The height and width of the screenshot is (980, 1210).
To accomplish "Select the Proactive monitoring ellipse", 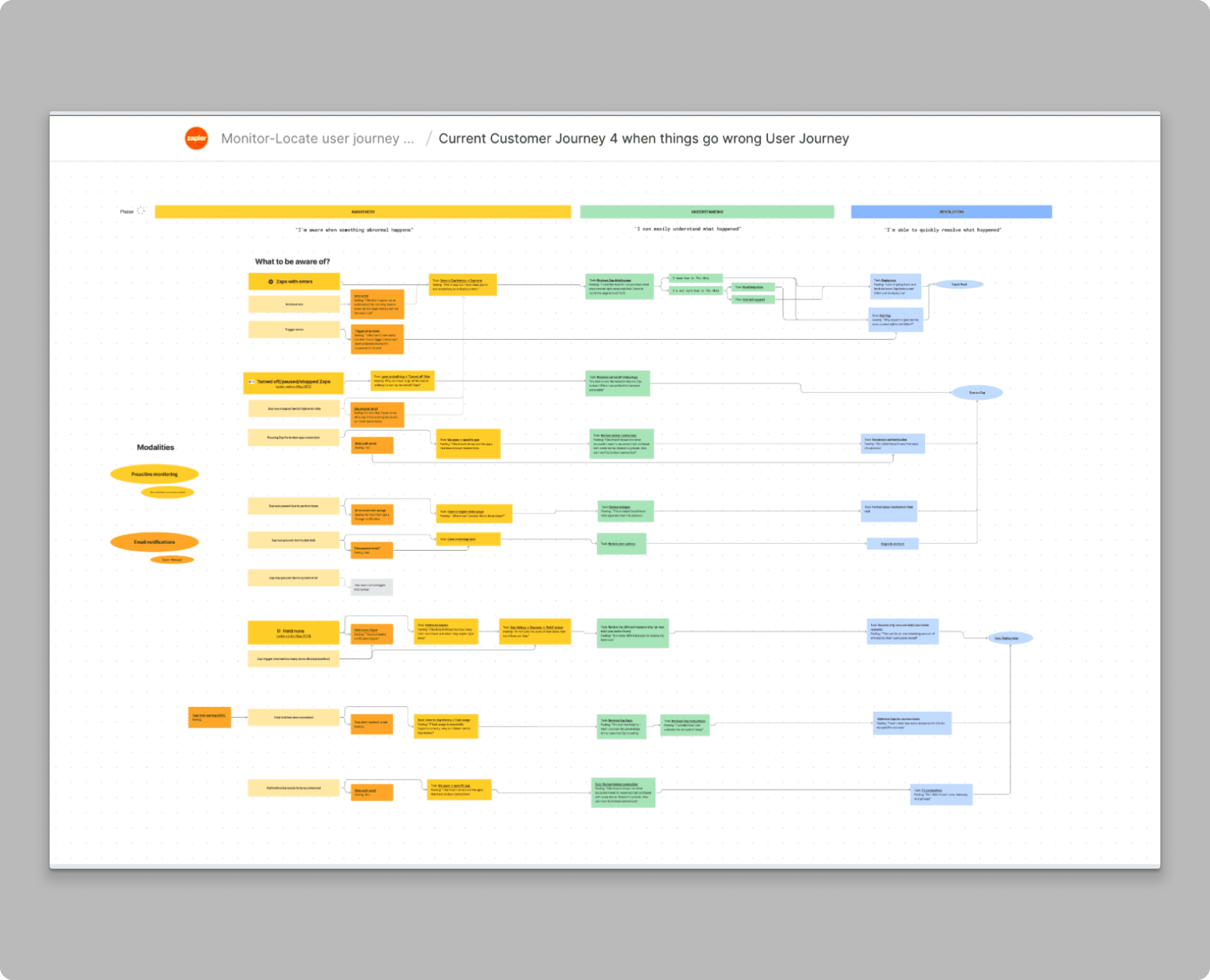I will 154,474.
